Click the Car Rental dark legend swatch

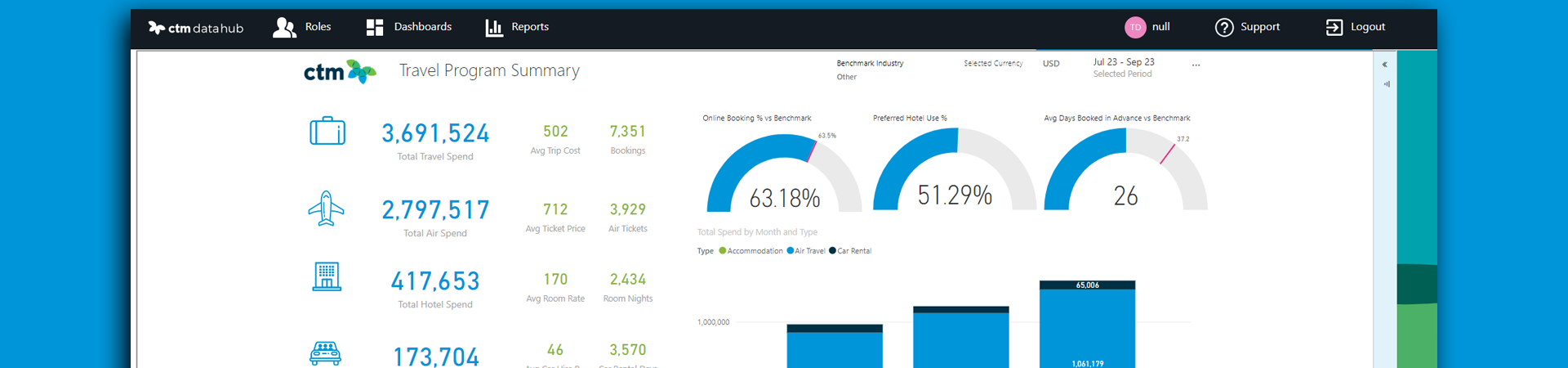832,251
